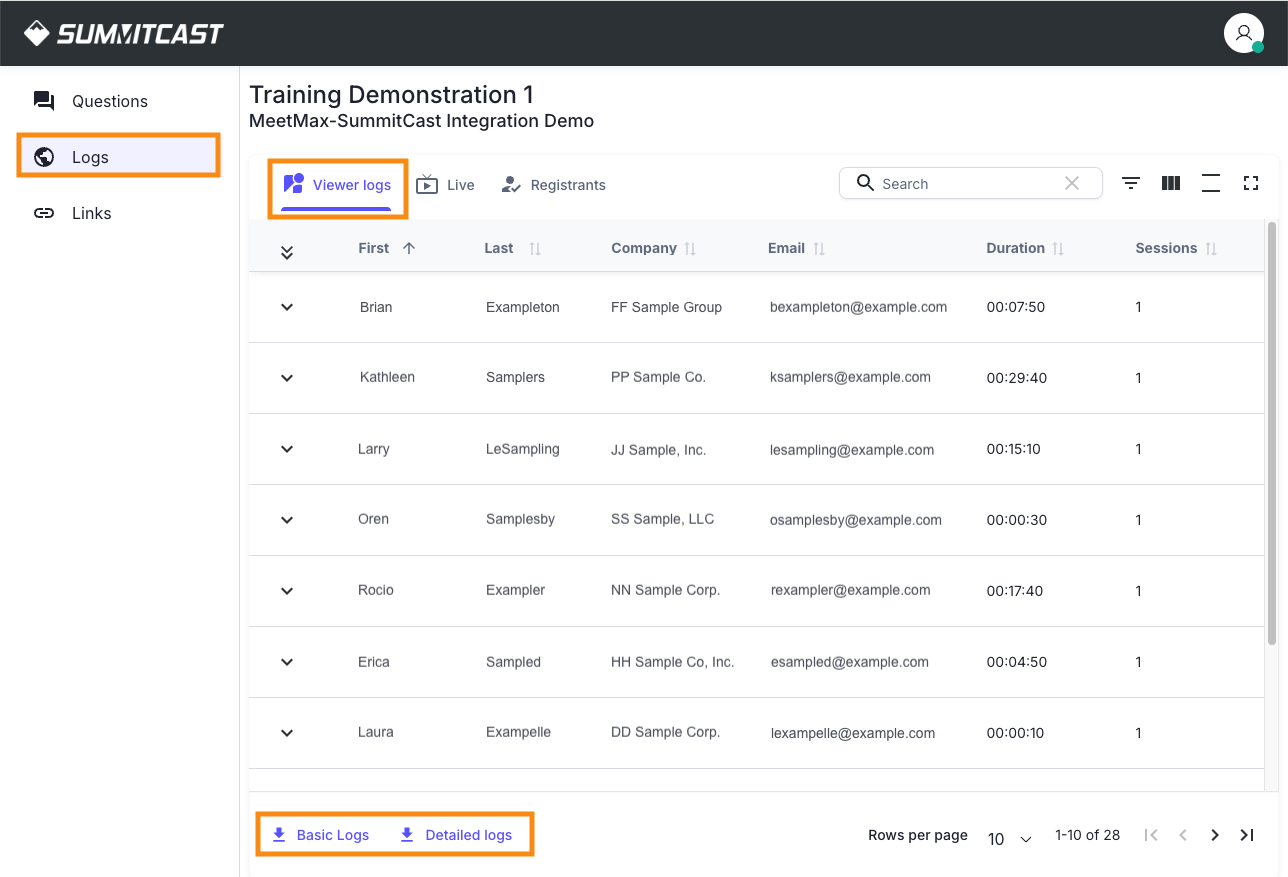
Task: Click the SummitCast logo
Action: point(124,34)
